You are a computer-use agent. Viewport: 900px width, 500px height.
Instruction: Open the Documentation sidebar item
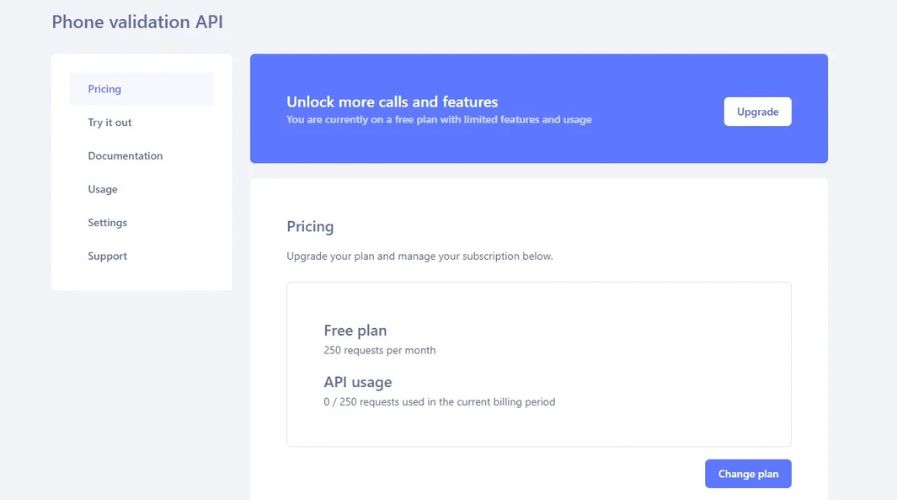click(125, 156)
